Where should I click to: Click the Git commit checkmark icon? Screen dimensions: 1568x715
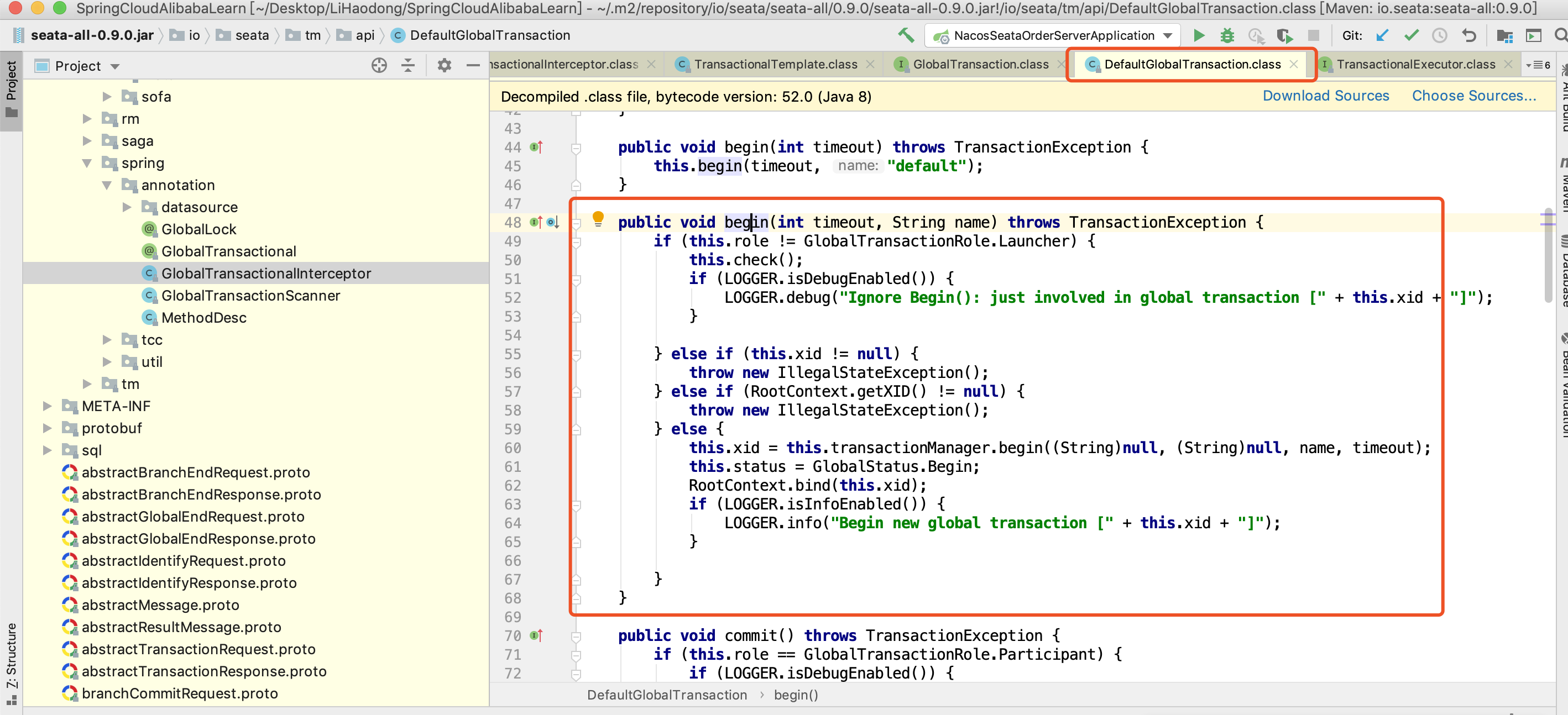pyautogui.click(x=1411, y=35)
